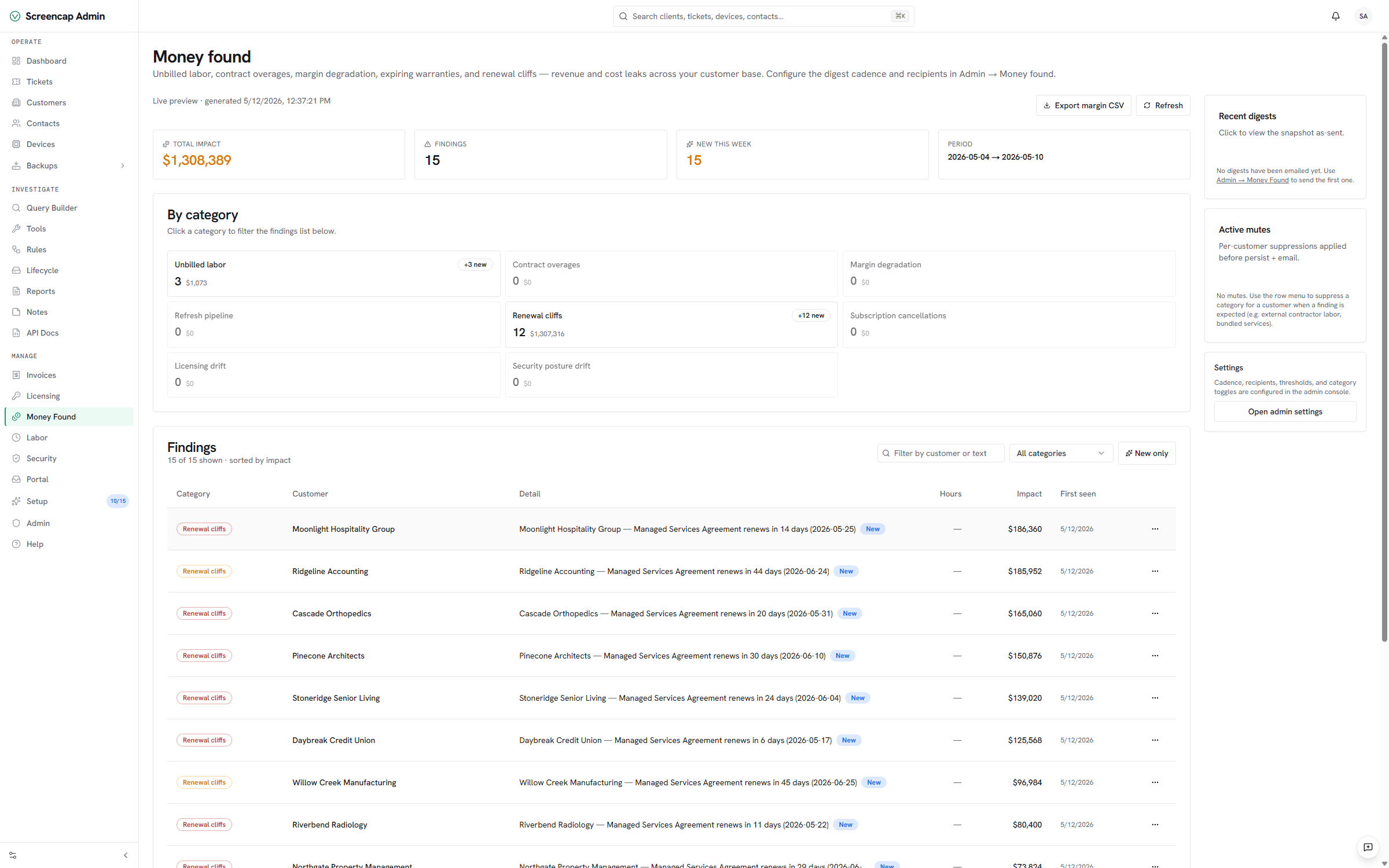Select Money Found in the sidebar
Image resolution: width=1389 pixels, height=868 pixels.
click(x=69, y=417)
